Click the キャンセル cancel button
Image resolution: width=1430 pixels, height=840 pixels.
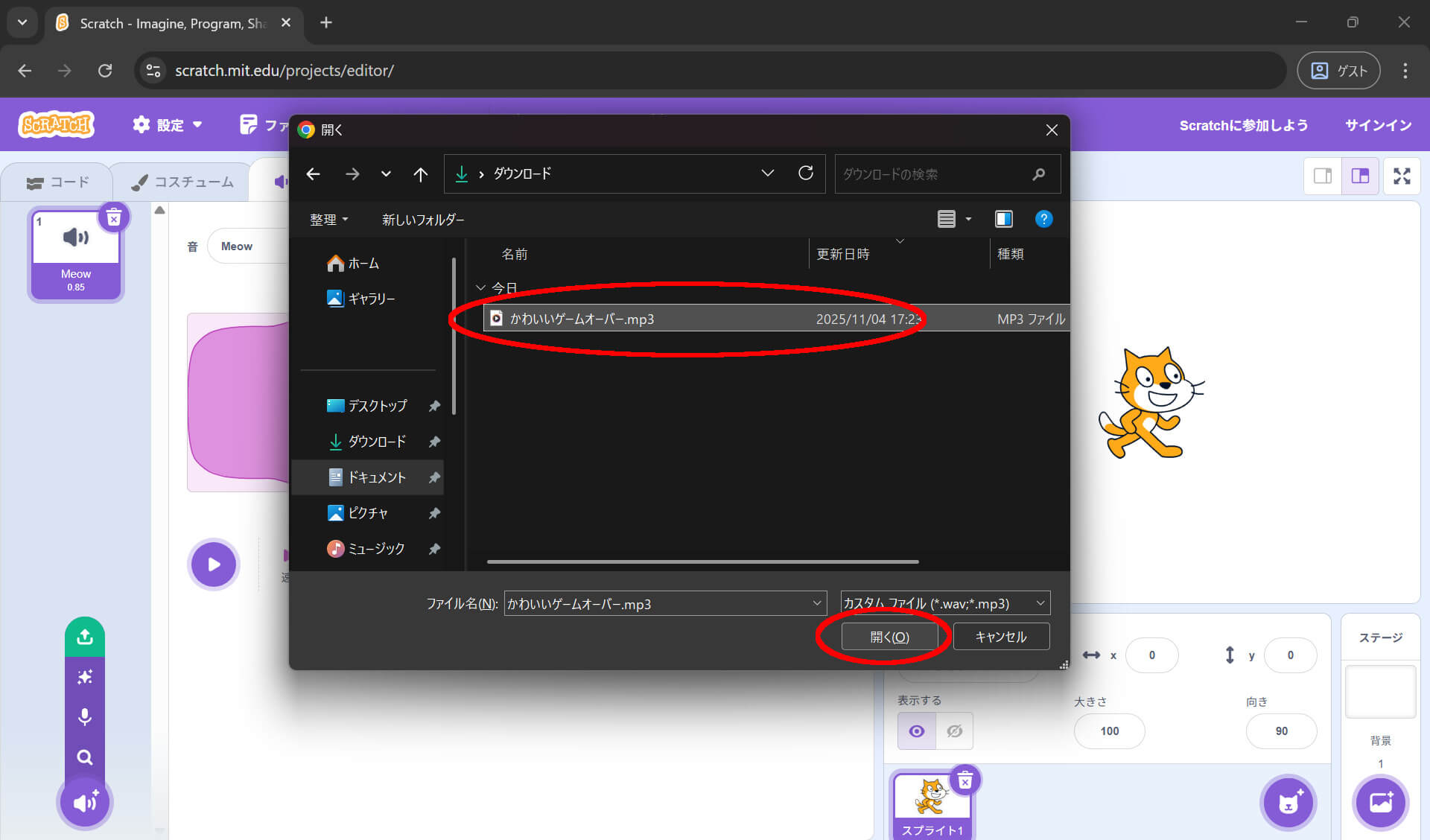click(x=1001, y=637)
